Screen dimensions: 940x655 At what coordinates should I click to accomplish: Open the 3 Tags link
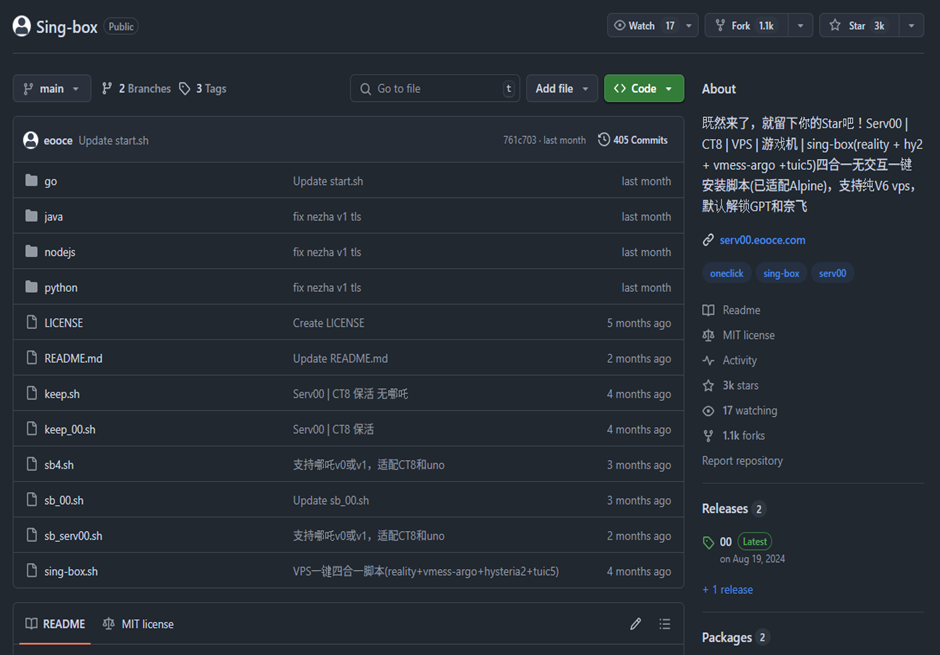click(203, 88)
